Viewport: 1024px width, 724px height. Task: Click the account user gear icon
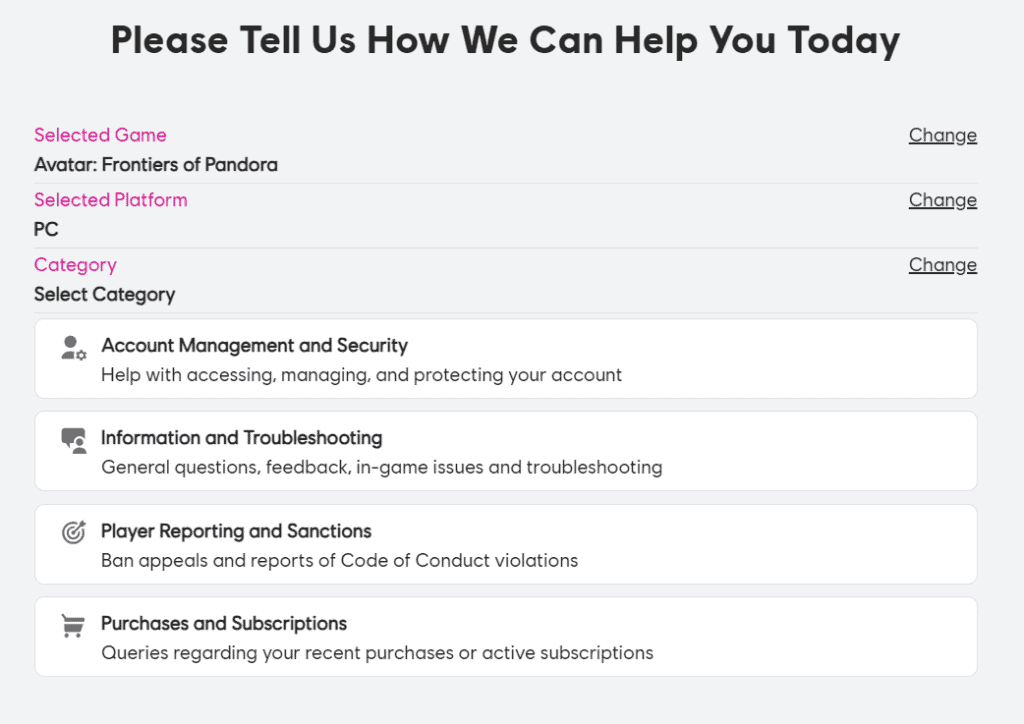click(73, 348)
